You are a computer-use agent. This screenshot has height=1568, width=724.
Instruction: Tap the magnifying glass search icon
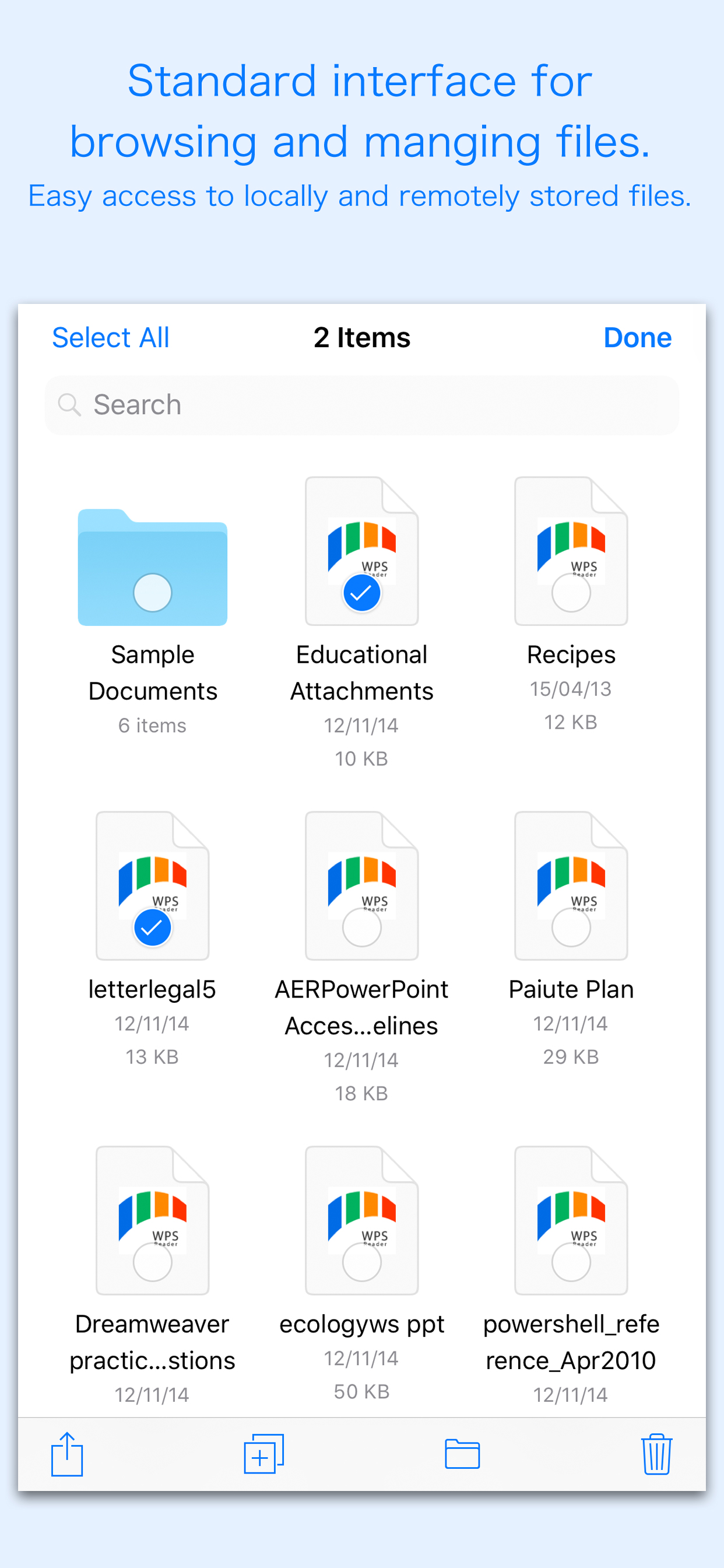(x=69, y=405)
